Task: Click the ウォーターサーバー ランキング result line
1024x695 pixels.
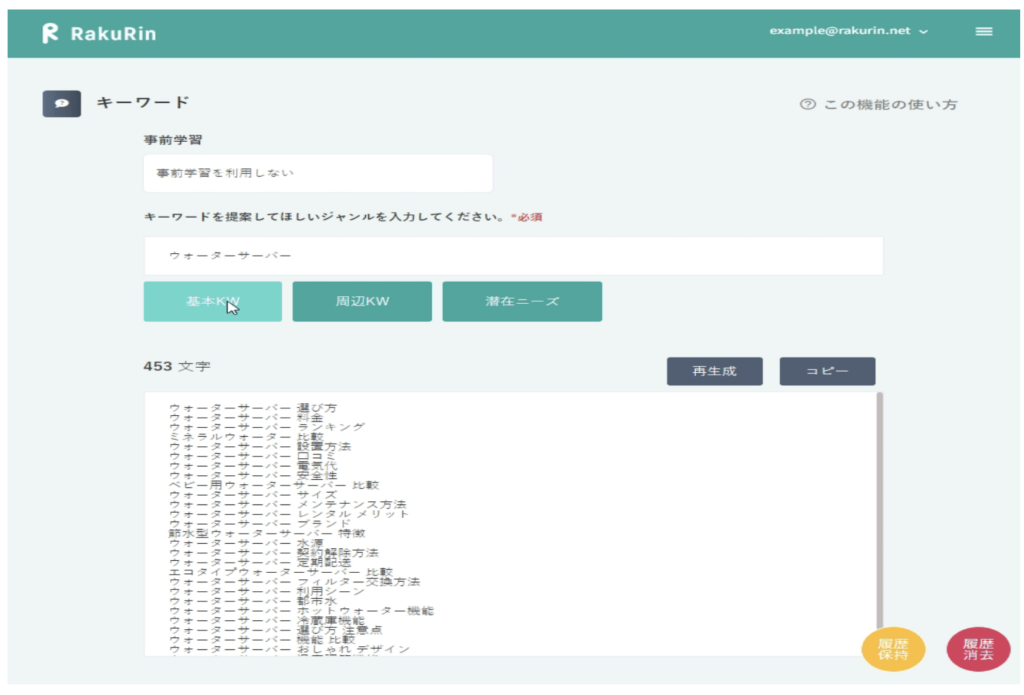Action: click(267, 427)
